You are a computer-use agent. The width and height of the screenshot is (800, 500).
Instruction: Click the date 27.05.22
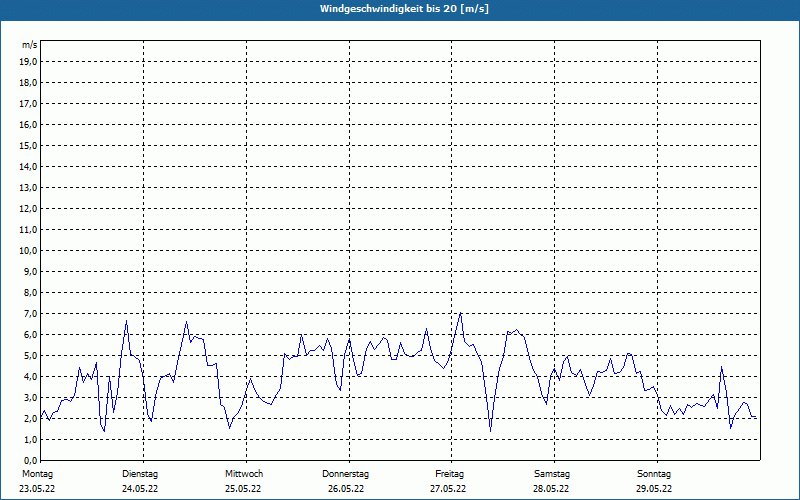(448, 489)
